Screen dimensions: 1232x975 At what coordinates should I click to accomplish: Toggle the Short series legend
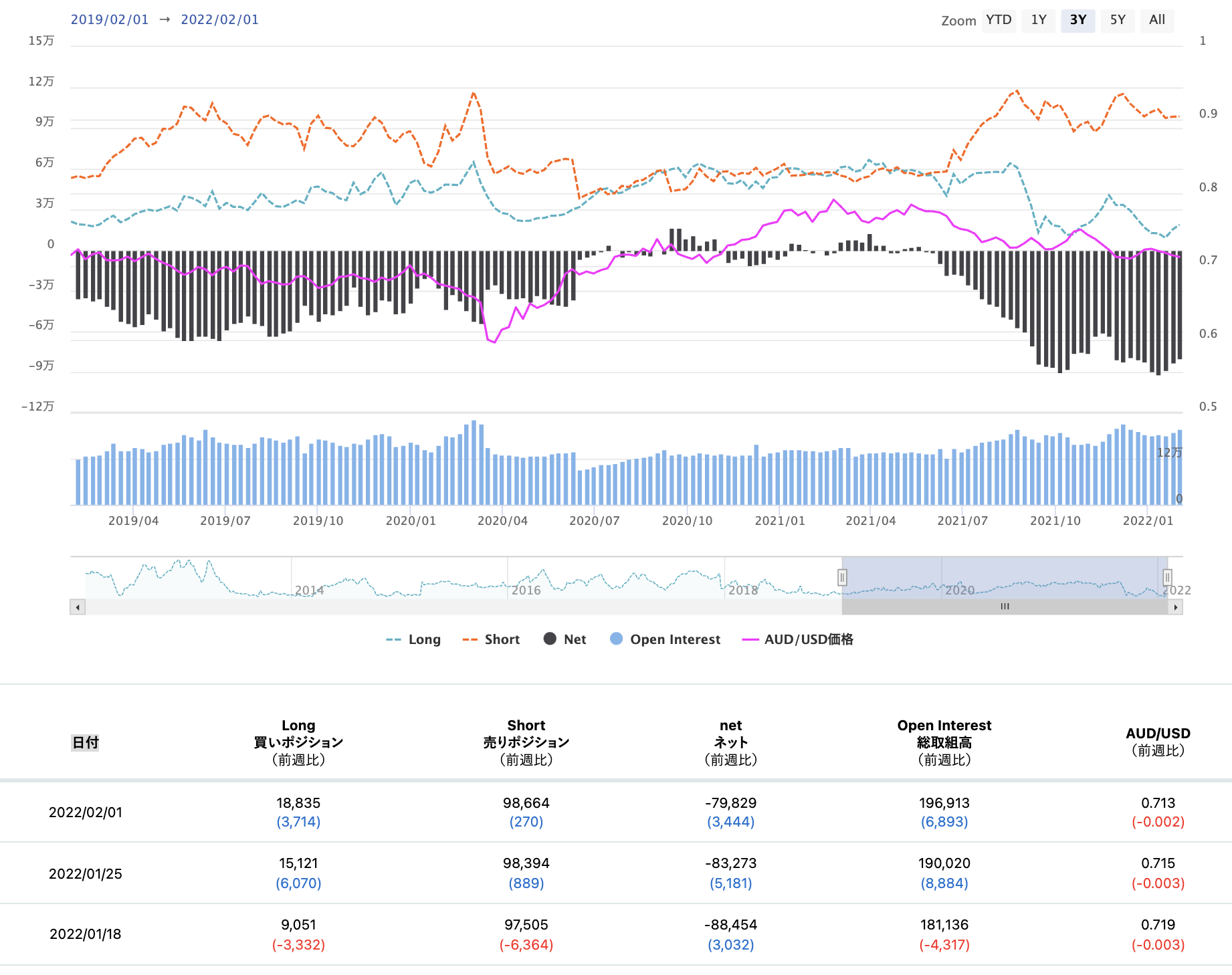click(x=491, y=639)
